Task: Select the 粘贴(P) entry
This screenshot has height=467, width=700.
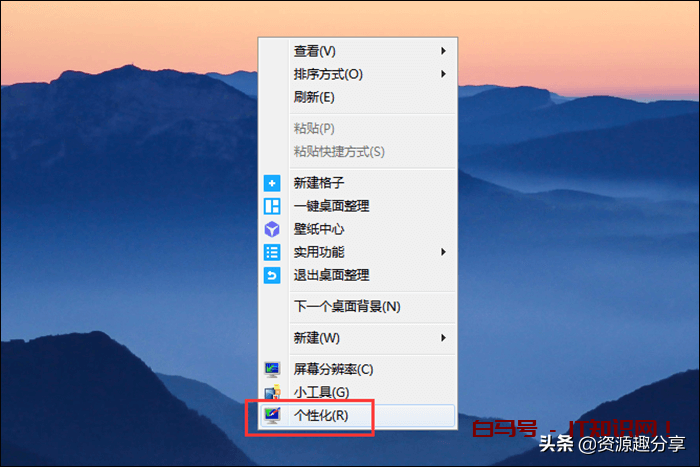Action: pyautogui.click(x=358, y=129)
